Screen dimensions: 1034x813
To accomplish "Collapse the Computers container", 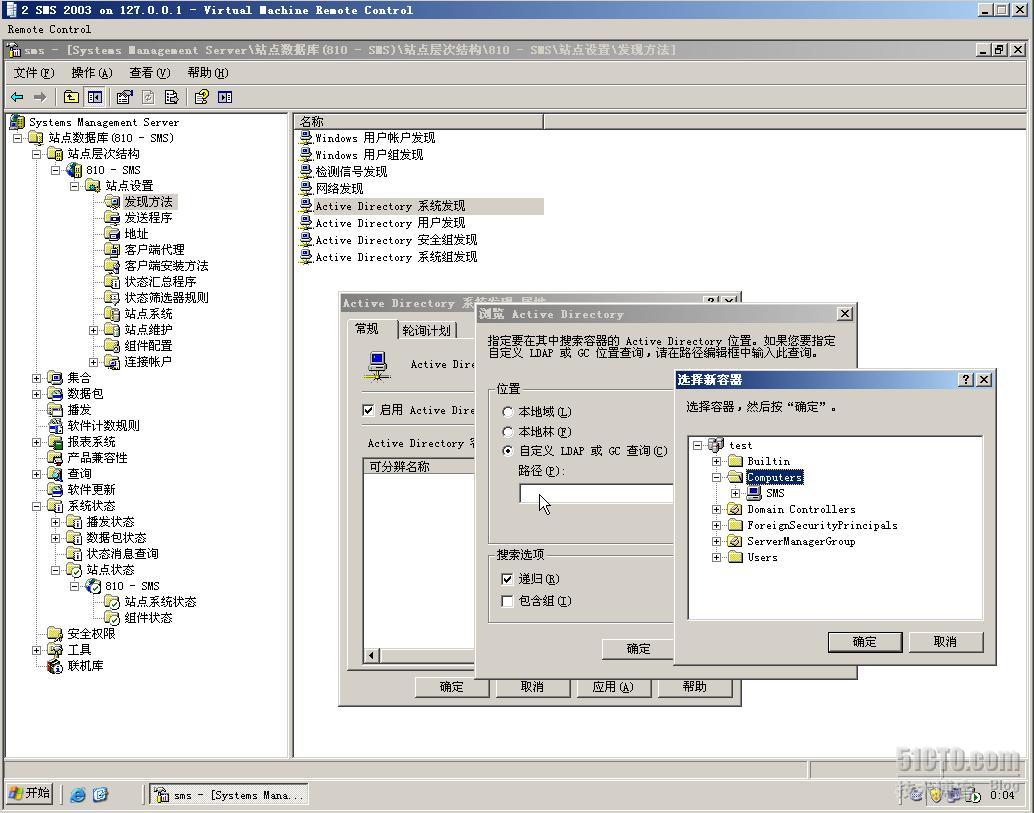I will (x=717, y=477).
